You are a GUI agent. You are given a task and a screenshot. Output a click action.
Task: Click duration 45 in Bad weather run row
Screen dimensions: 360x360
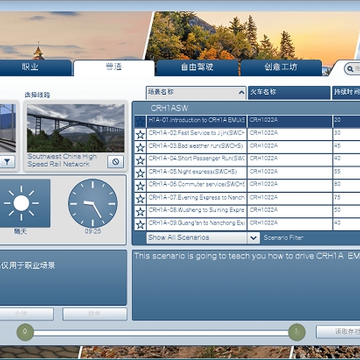tap(337, 146)
